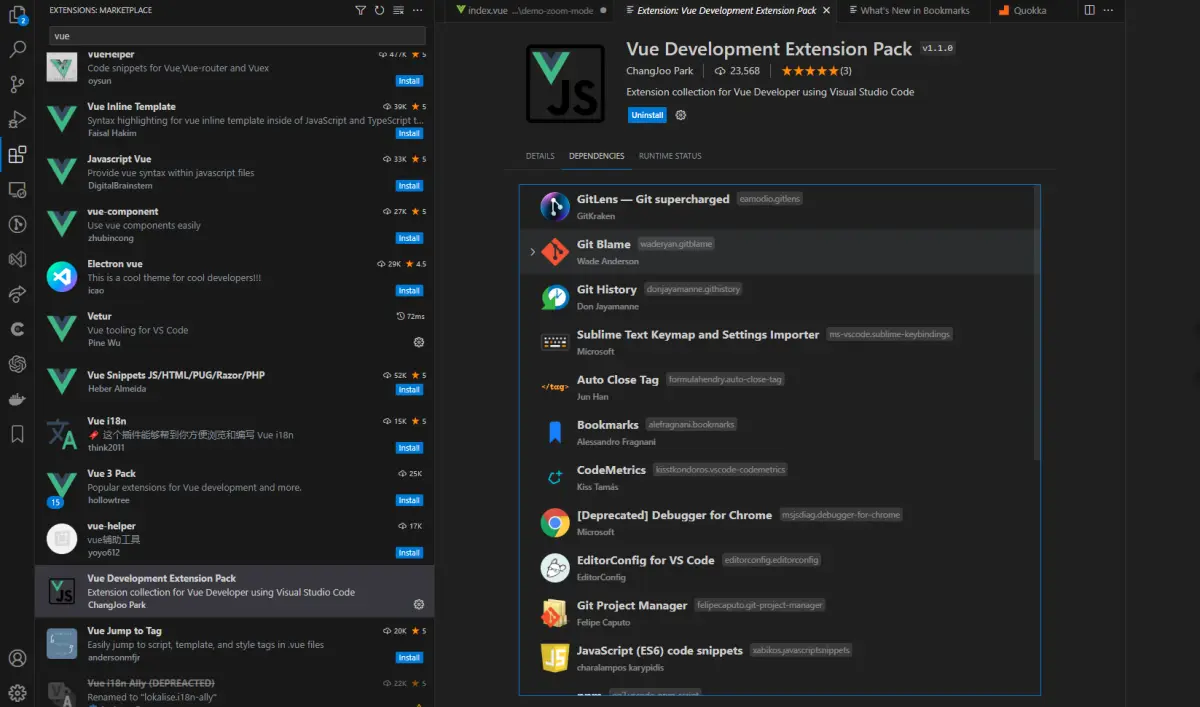Open the Git History dependency entry
This screenshot has height=707, width=1200.
[780, 297]
